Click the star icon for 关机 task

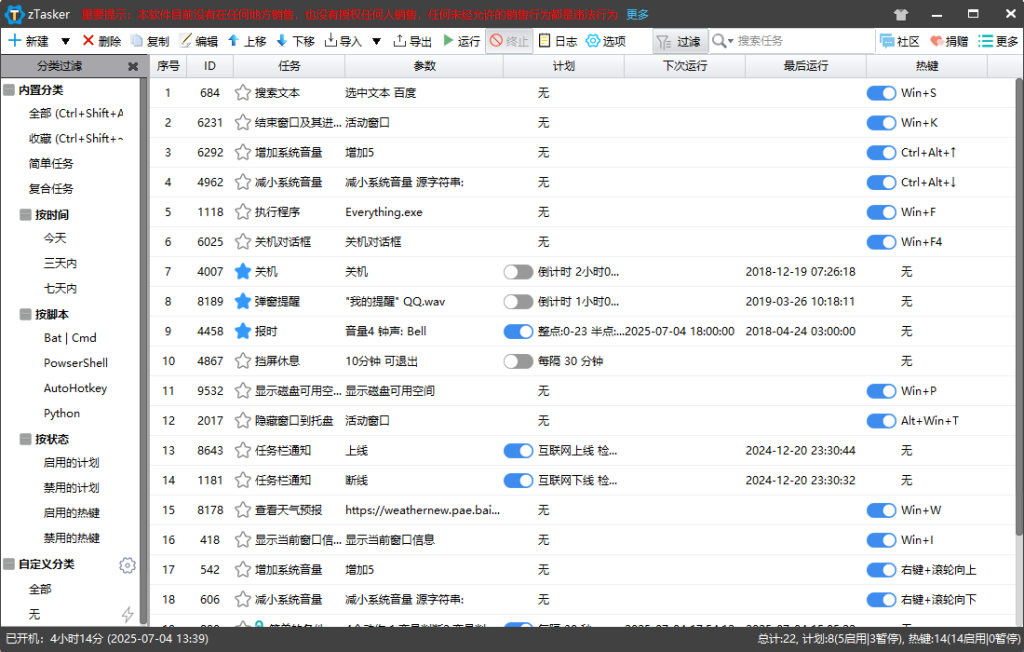(x=242, y=271)
